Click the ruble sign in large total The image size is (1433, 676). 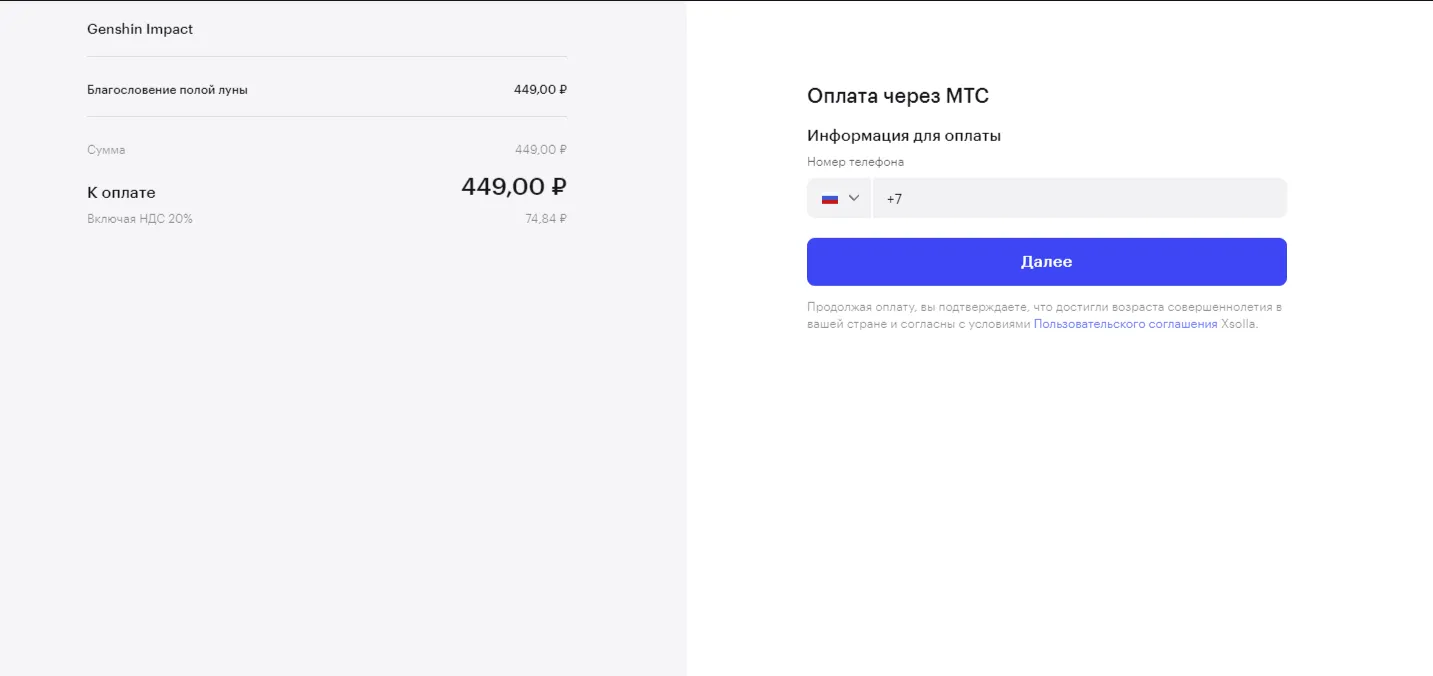pos(559,187)
